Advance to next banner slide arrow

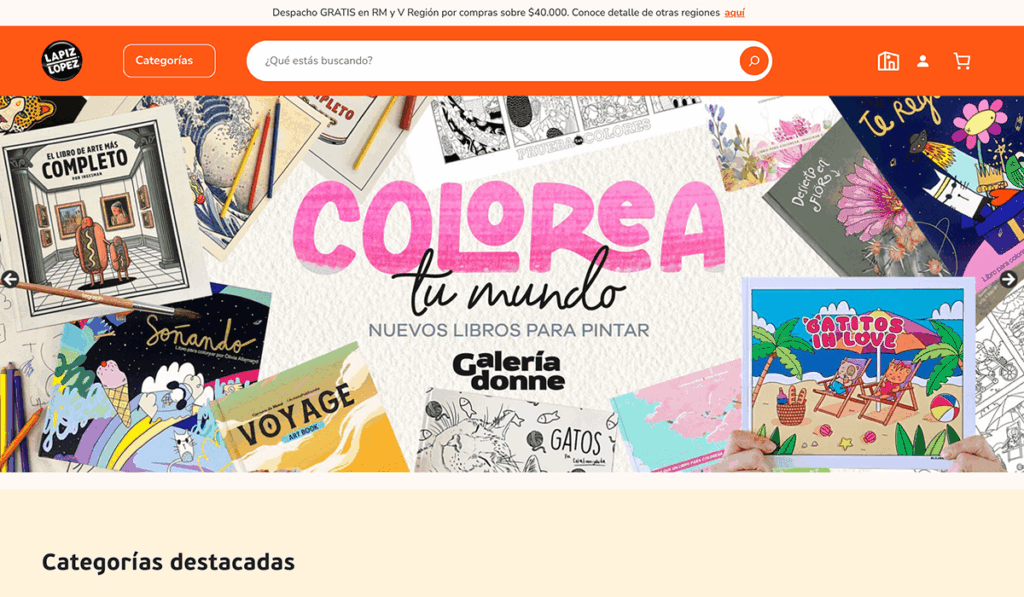1008,280
